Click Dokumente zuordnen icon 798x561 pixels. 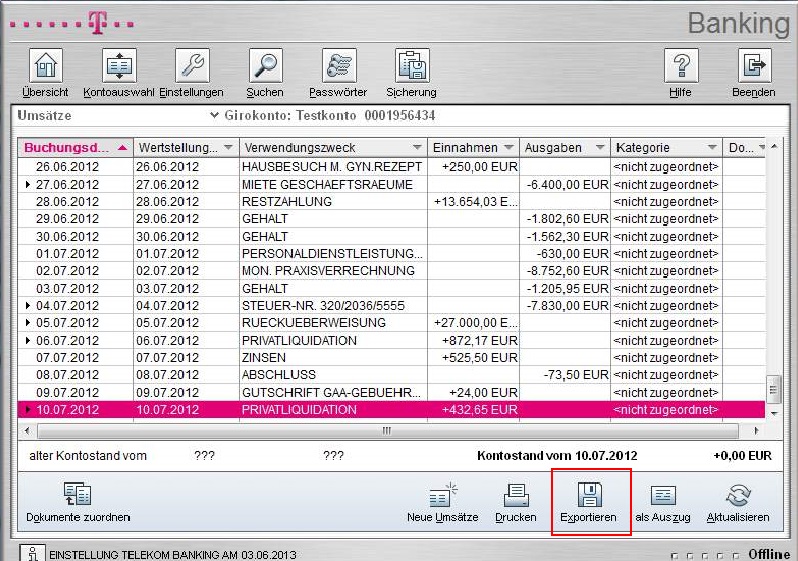(x=77, y=494)
